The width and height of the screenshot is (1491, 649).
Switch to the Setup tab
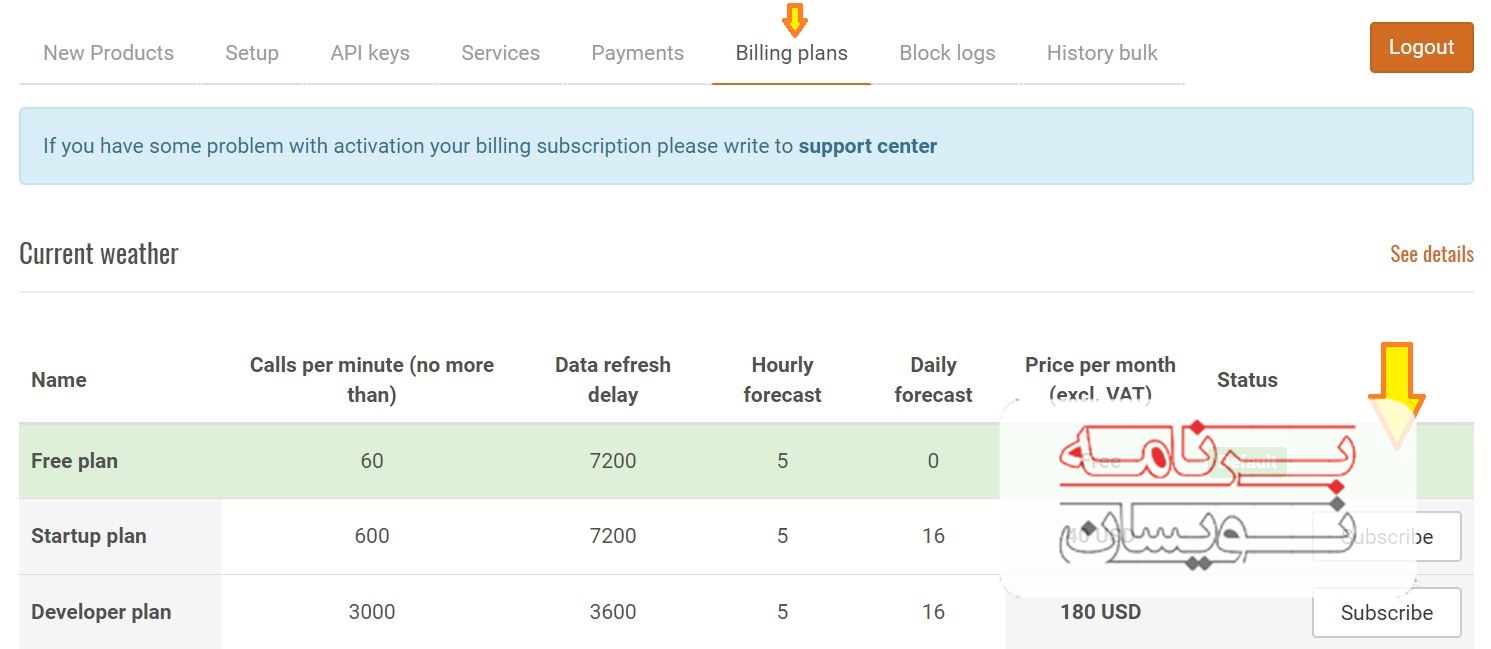[252, 53]
